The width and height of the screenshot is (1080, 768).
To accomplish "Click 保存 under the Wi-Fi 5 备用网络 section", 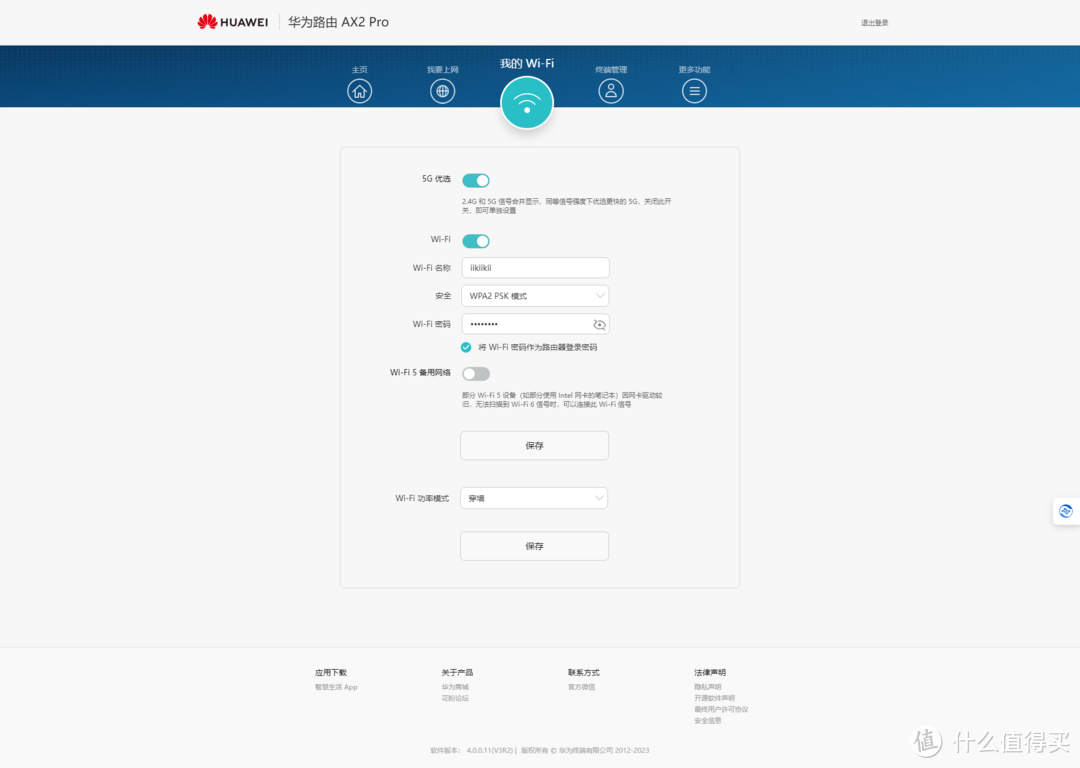I will point(534,446).
